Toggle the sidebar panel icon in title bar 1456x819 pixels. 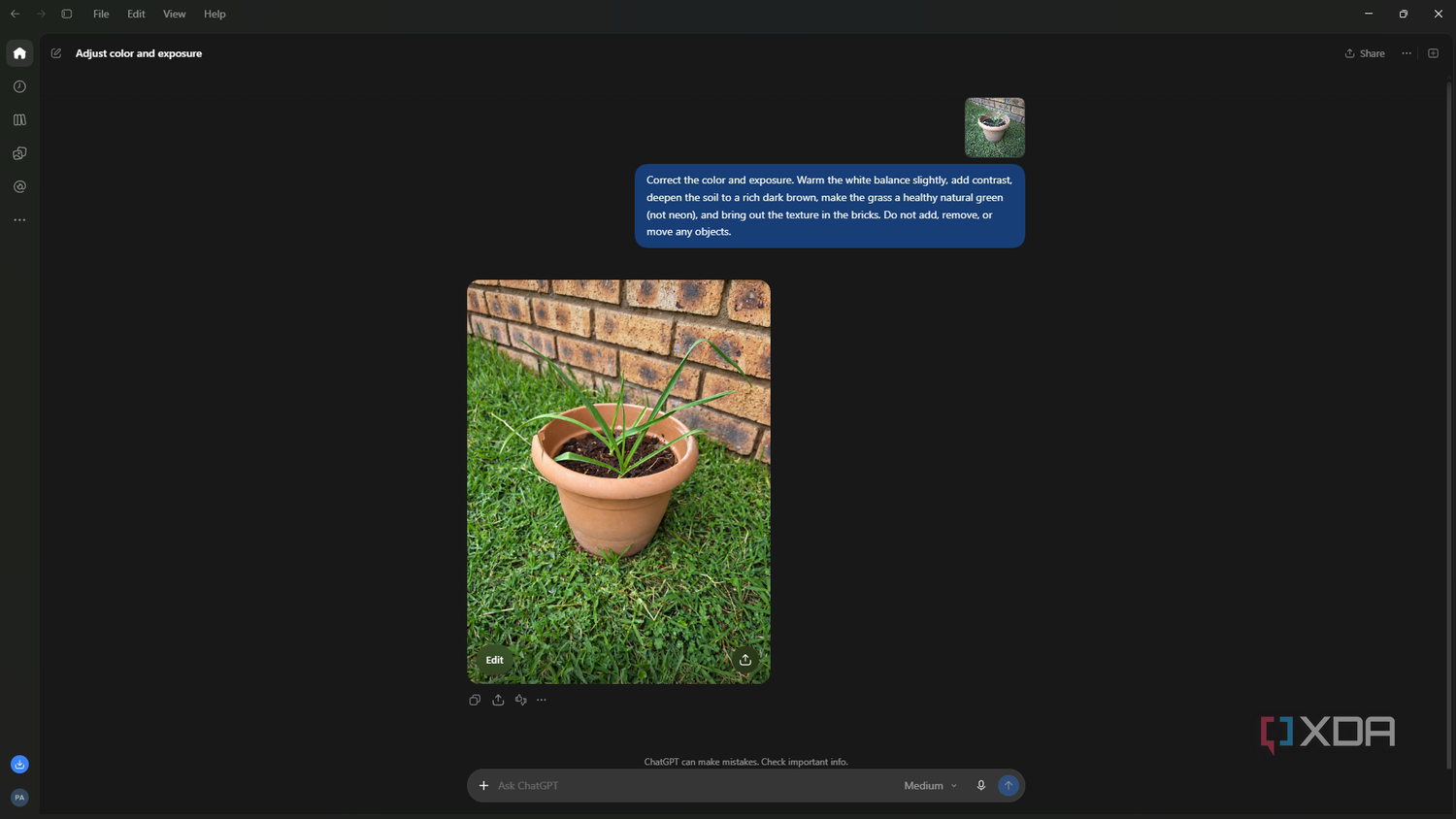67,14
